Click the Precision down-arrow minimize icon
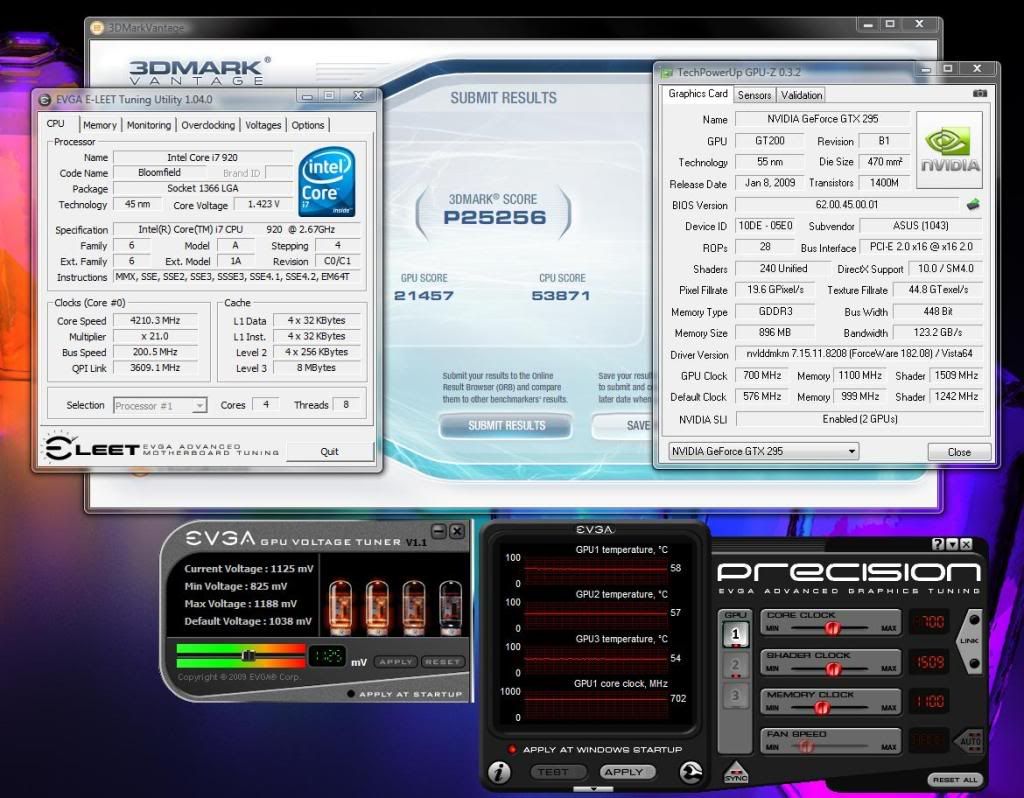Image resolution: width=1024 pixels, height=798 pixels. coord(952,544)
